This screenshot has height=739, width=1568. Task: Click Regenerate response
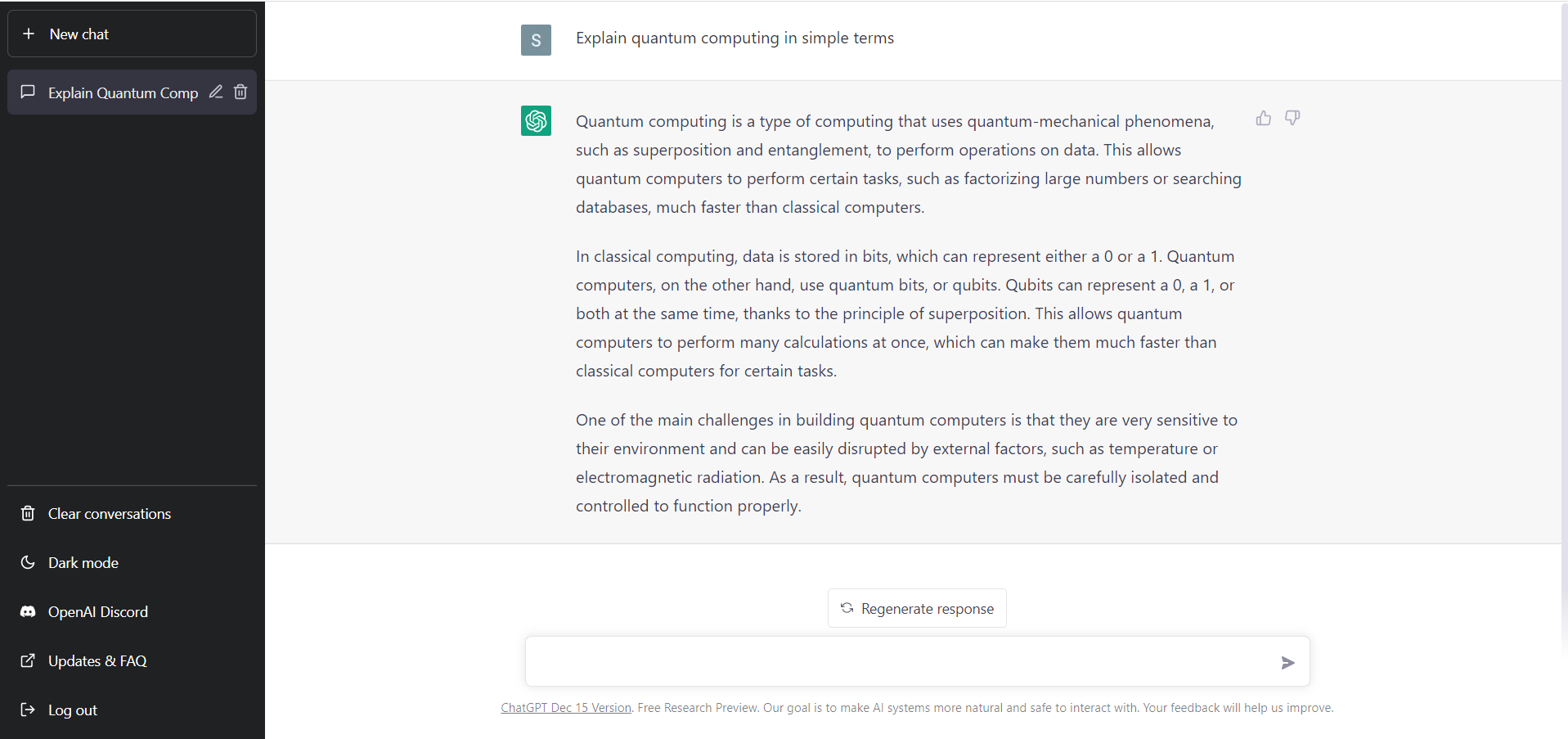[916, 608]
